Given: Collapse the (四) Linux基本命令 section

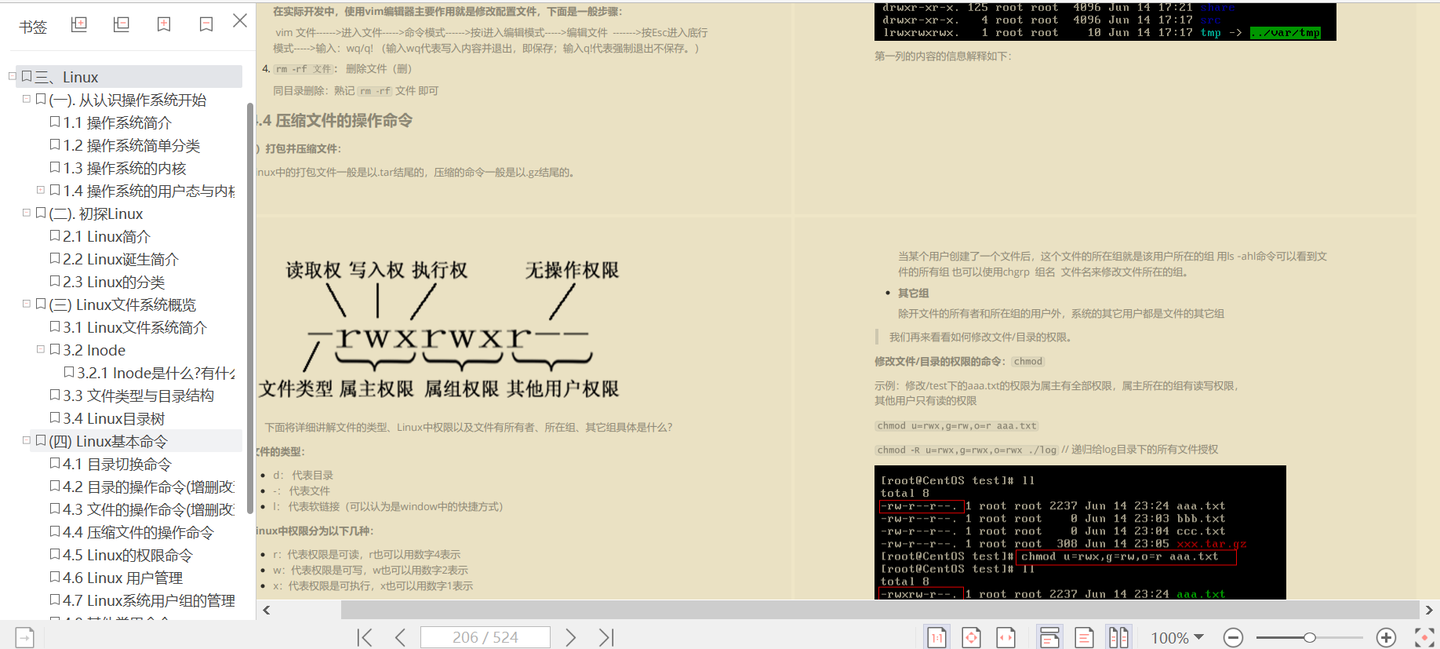Looking at the screenshot, I should (27, 441).
